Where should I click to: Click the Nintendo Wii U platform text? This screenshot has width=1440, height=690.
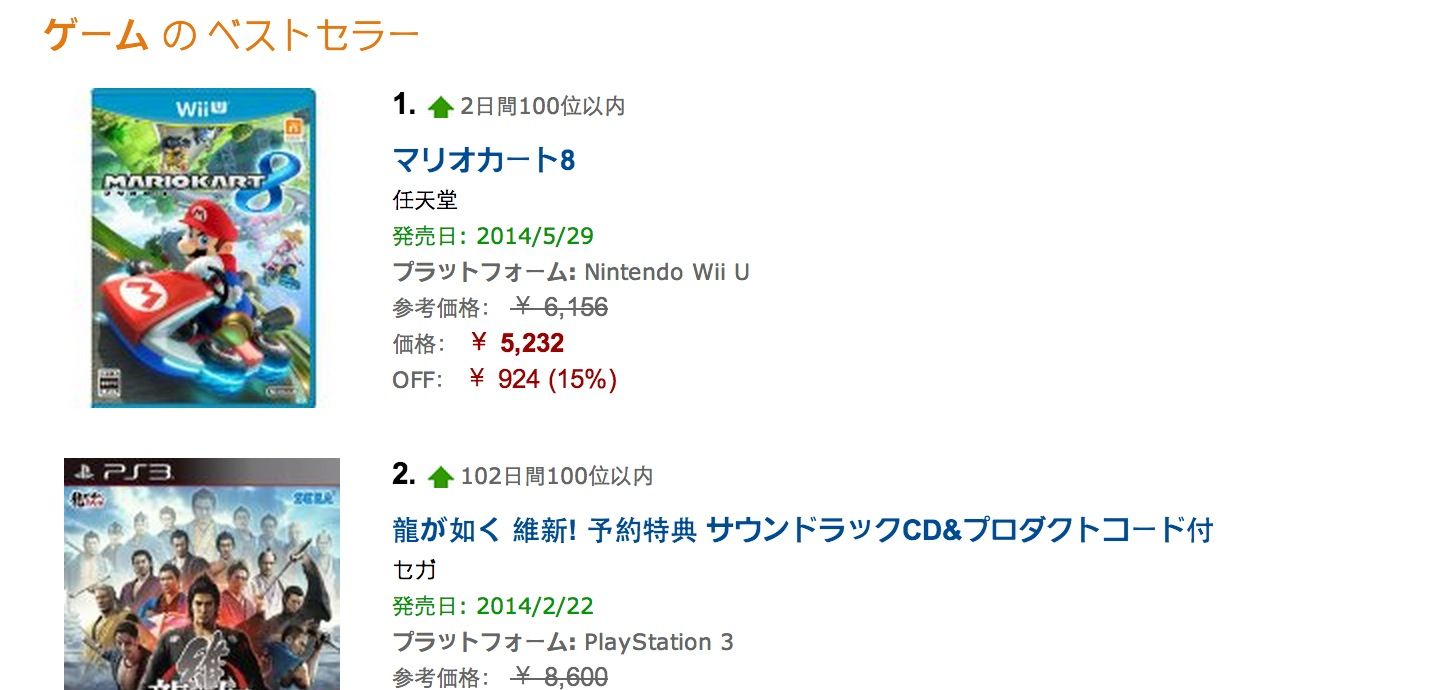[667, 272]
